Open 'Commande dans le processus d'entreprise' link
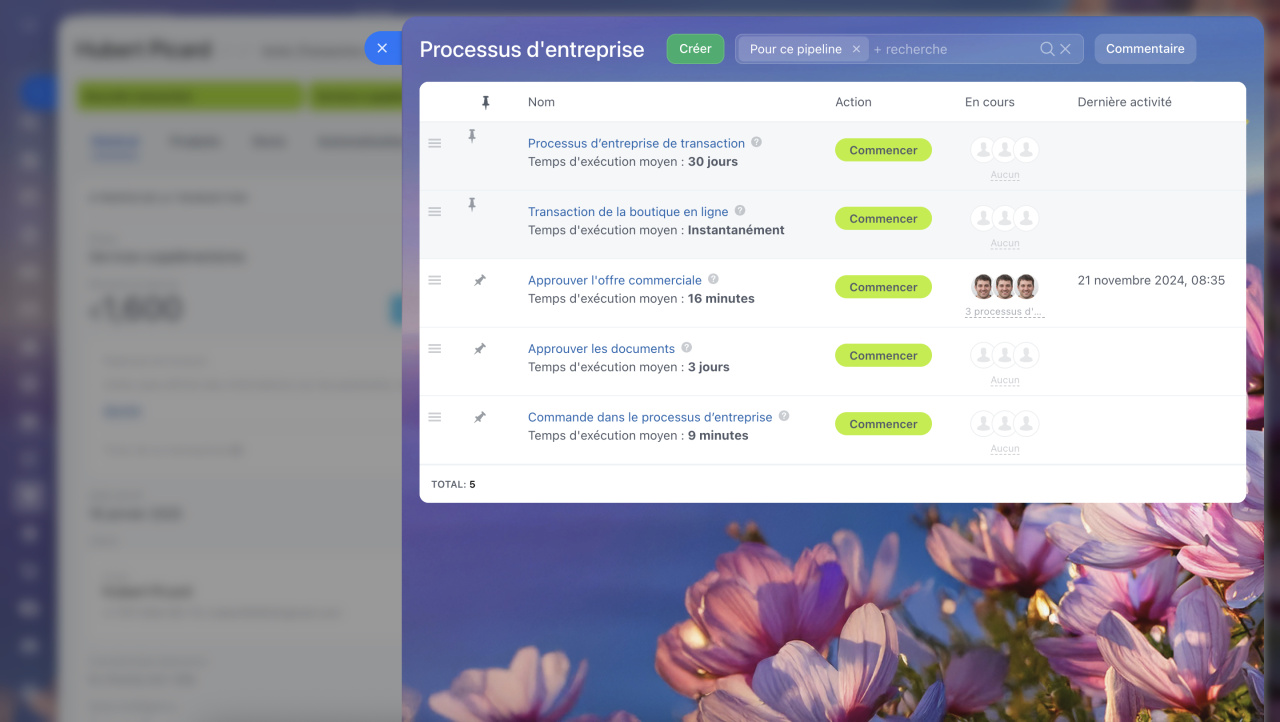 650,417
